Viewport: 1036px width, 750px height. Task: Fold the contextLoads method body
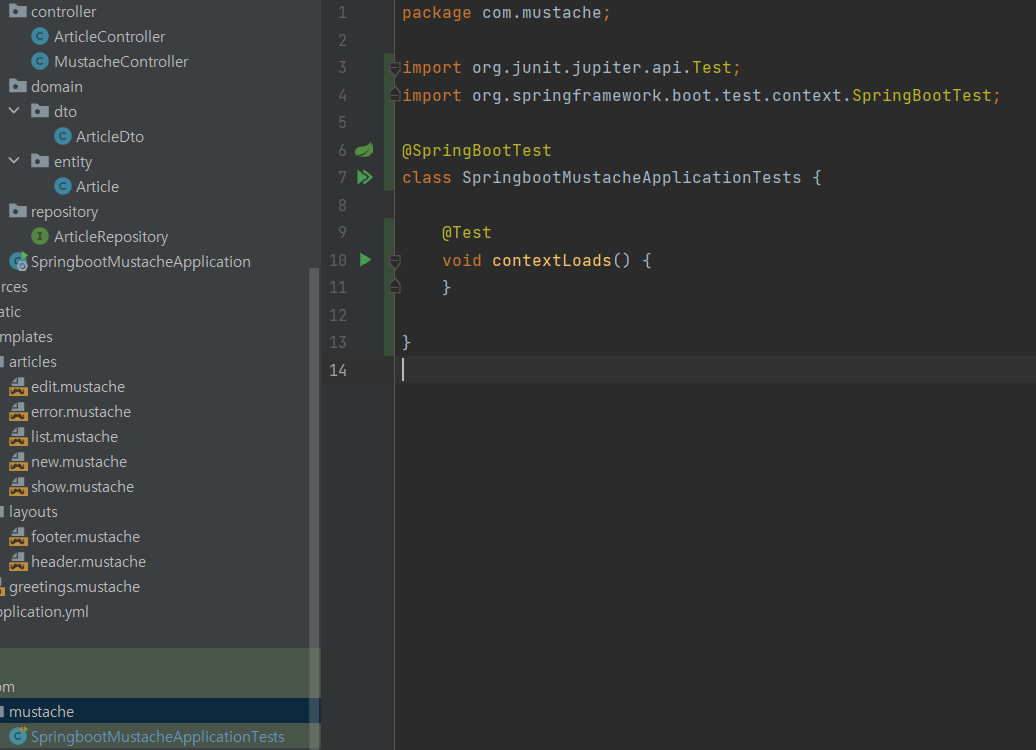point(395,260)
